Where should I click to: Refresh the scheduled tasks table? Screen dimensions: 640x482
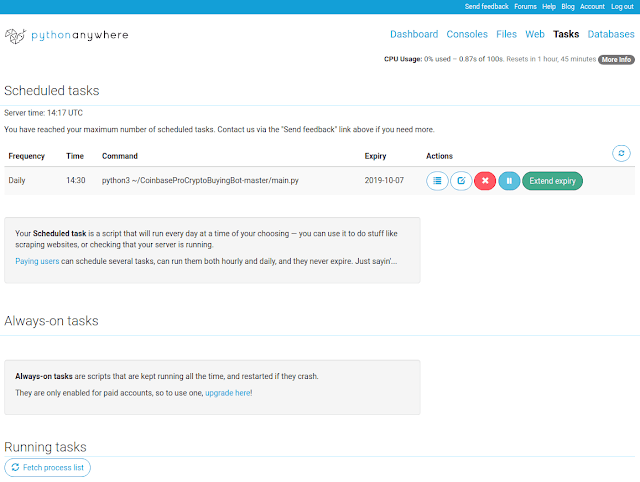click(621, 153)
